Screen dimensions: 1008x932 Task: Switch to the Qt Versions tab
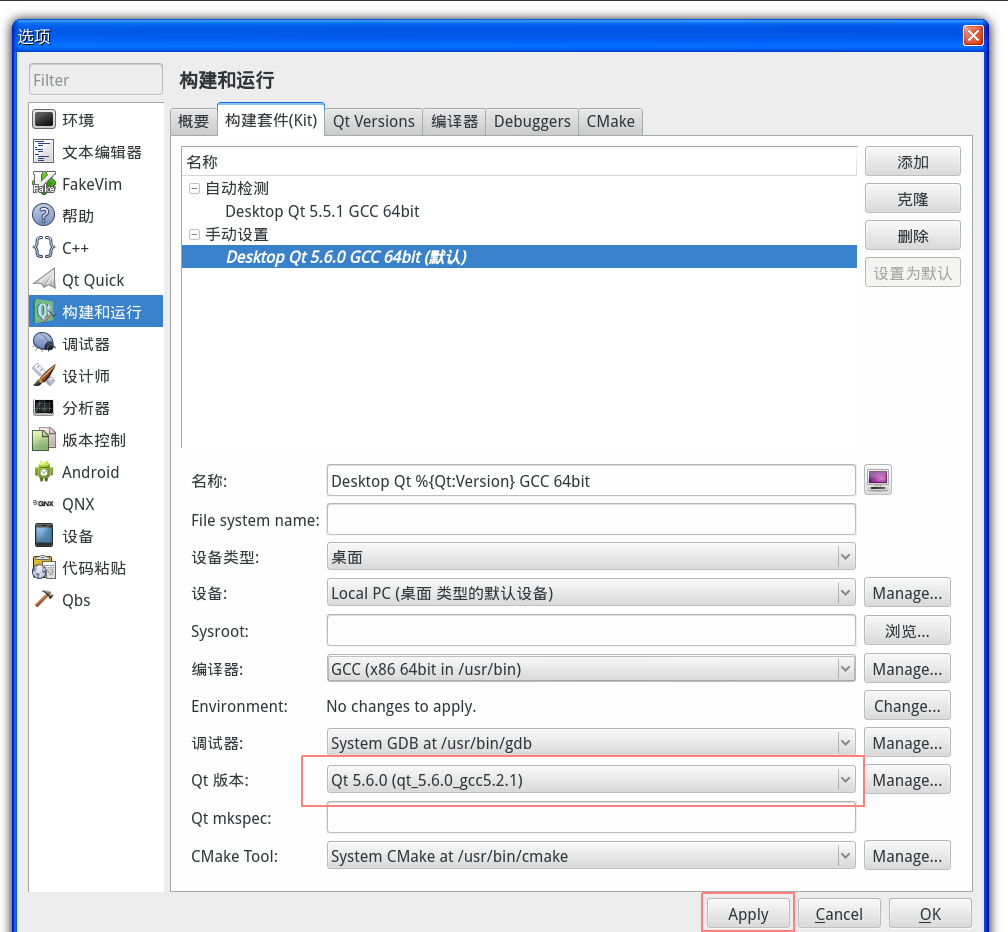coord(374,121)
